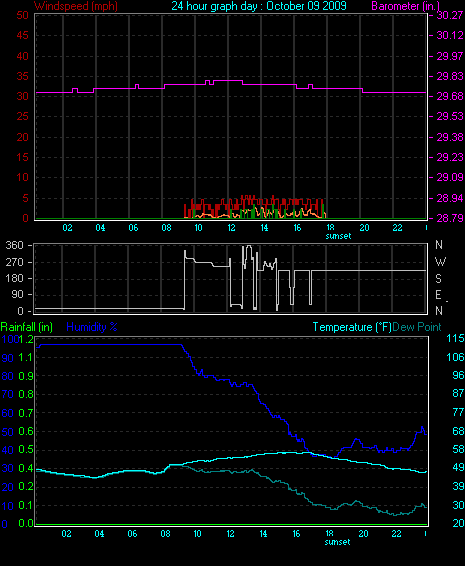465x566 pixels.
Task: Click temperature axis value 96
Action: click(458, 375)
